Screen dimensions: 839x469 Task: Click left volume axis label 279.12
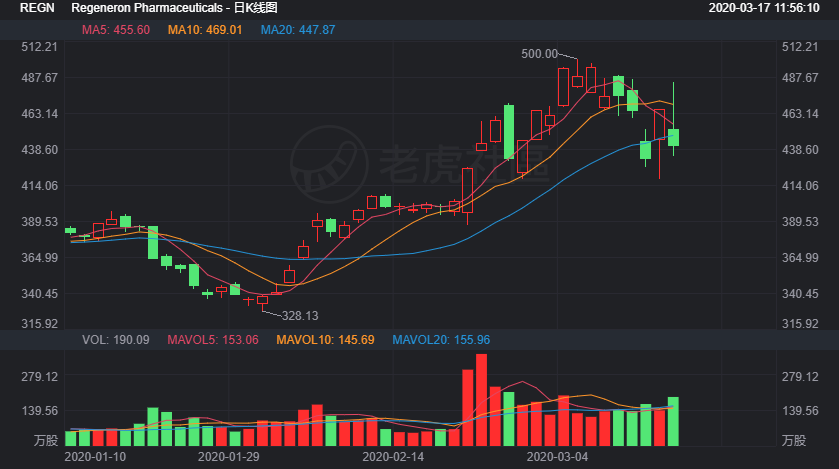pos(40,377)
